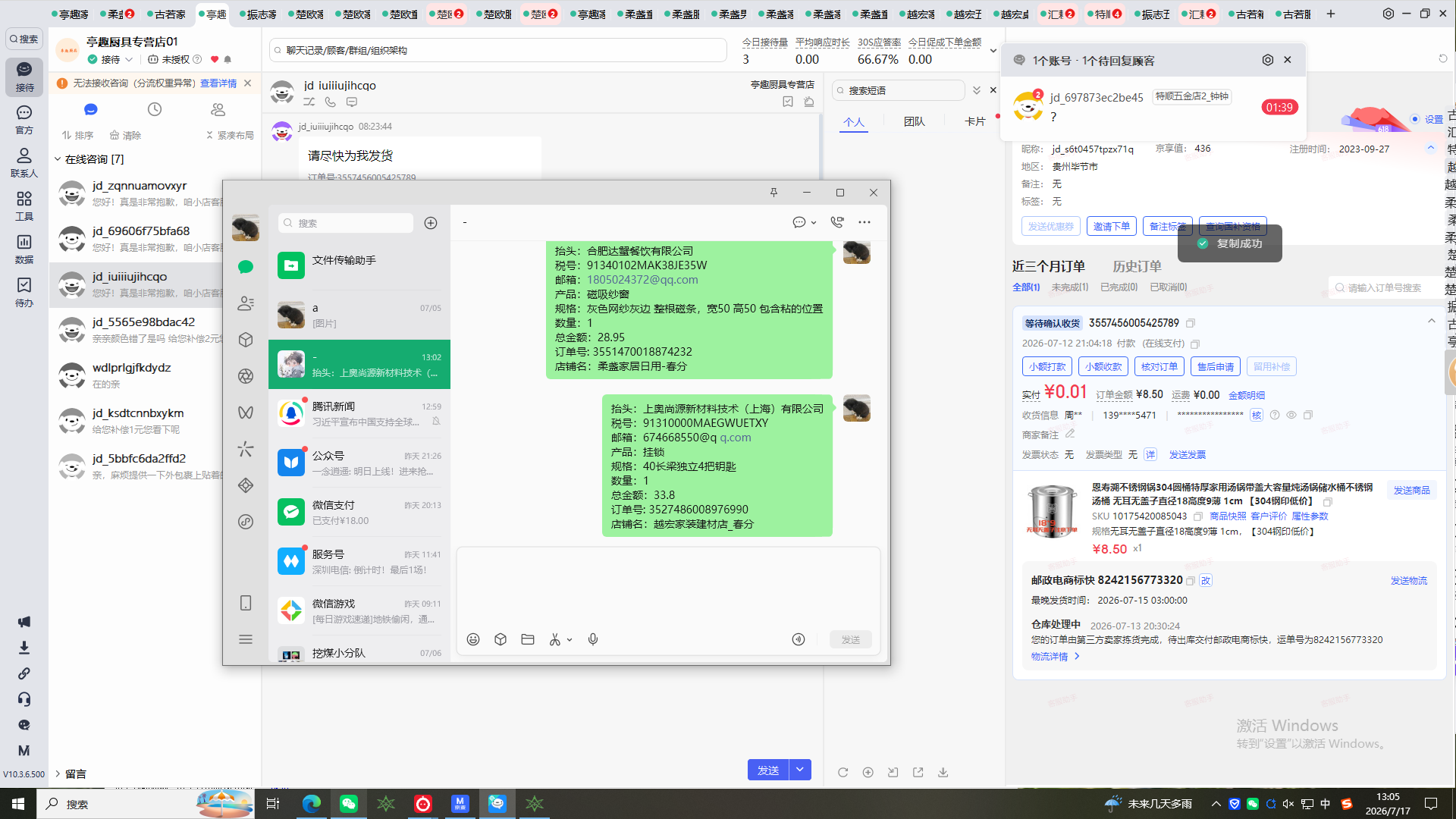Click the transfer conversation icon under jd_iuiiiujihcqo
The height and width of the screenshot is (819, 1456).
pyautogui.click(x=309, y=102)
